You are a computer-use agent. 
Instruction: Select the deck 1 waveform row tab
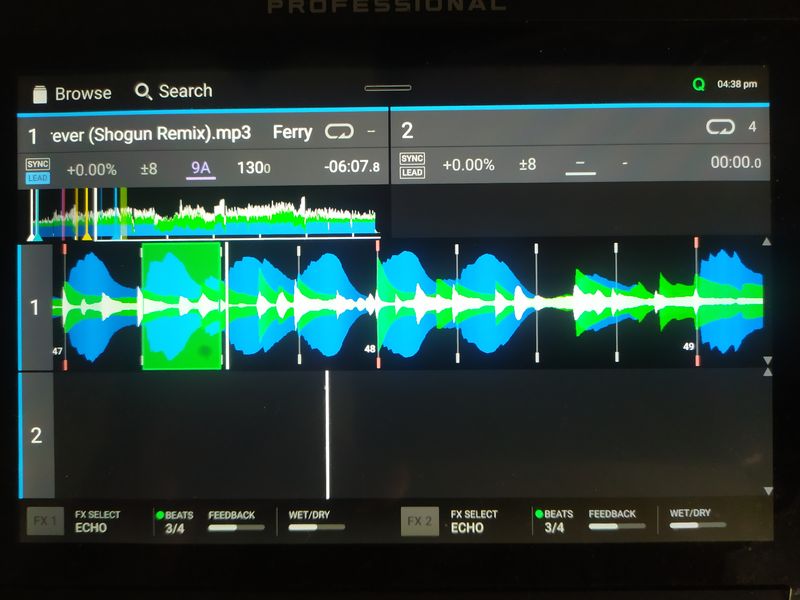(x=36, y=306)
